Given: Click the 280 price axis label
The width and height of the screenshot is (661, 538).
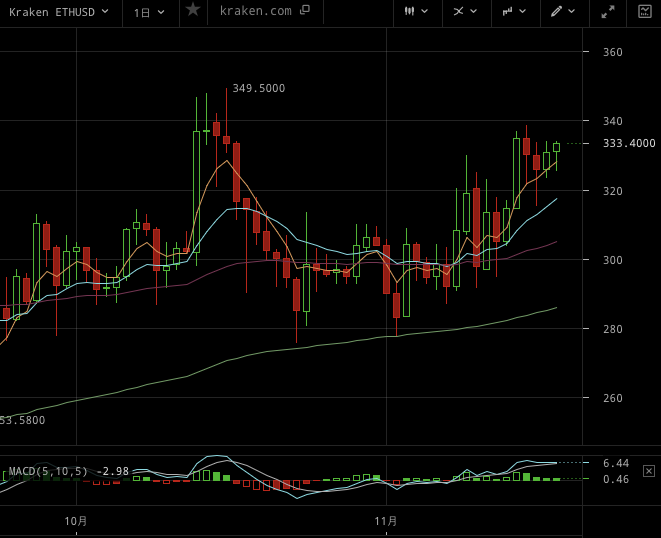Looking at the screenshot, I should pos(613,329).
